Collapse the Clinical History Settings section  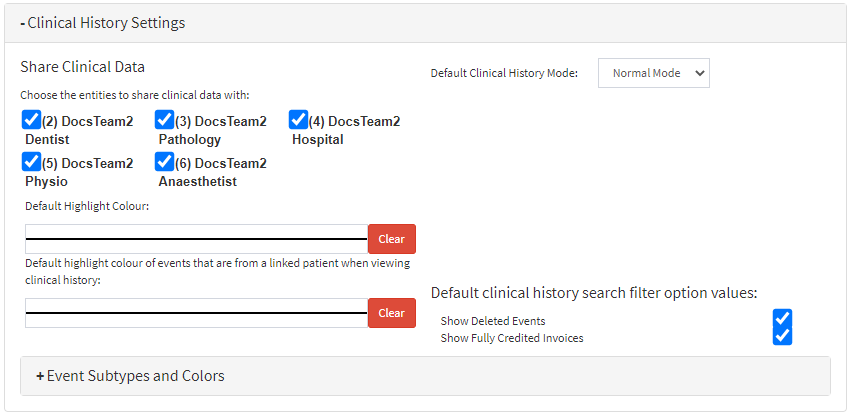click(x=103, y=22)
